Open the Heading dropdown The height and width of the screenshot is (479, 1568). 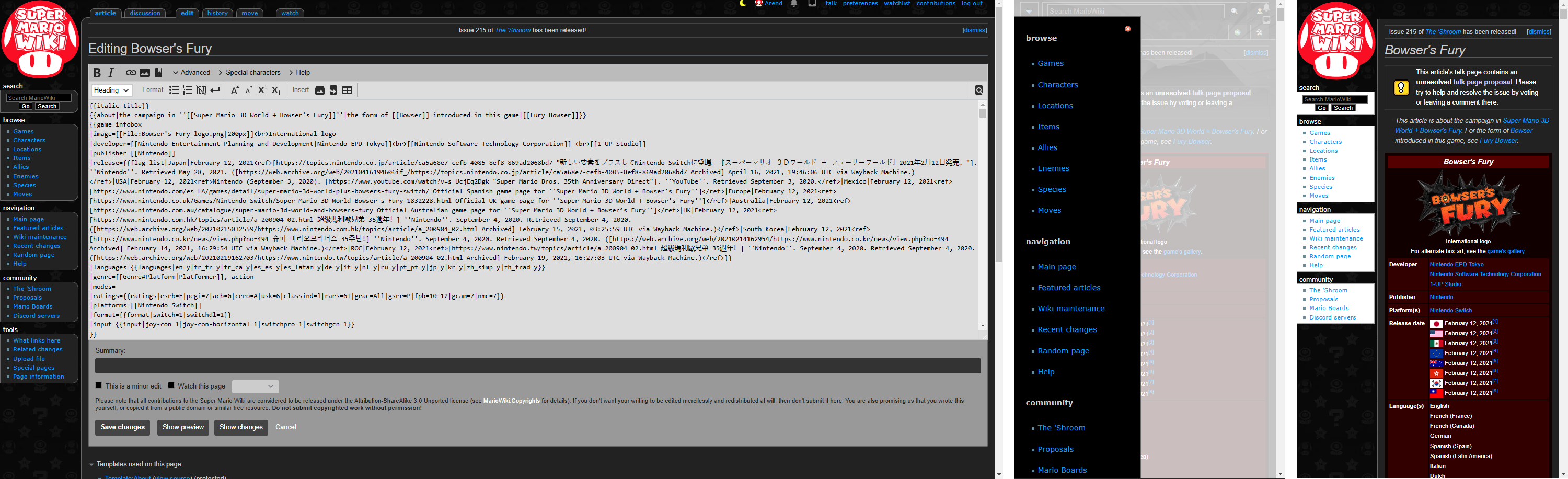click(x=111, y=90)
